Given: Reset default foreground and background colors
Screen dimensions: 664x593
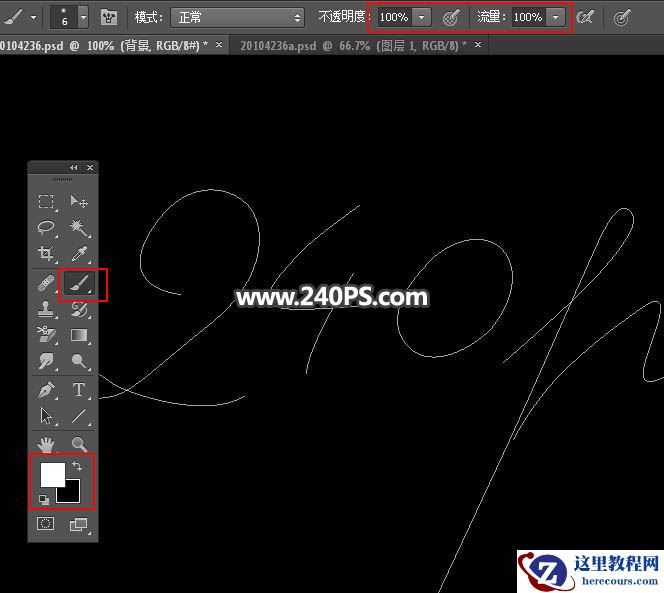Looking at the screenshot, I should [44, 499].
